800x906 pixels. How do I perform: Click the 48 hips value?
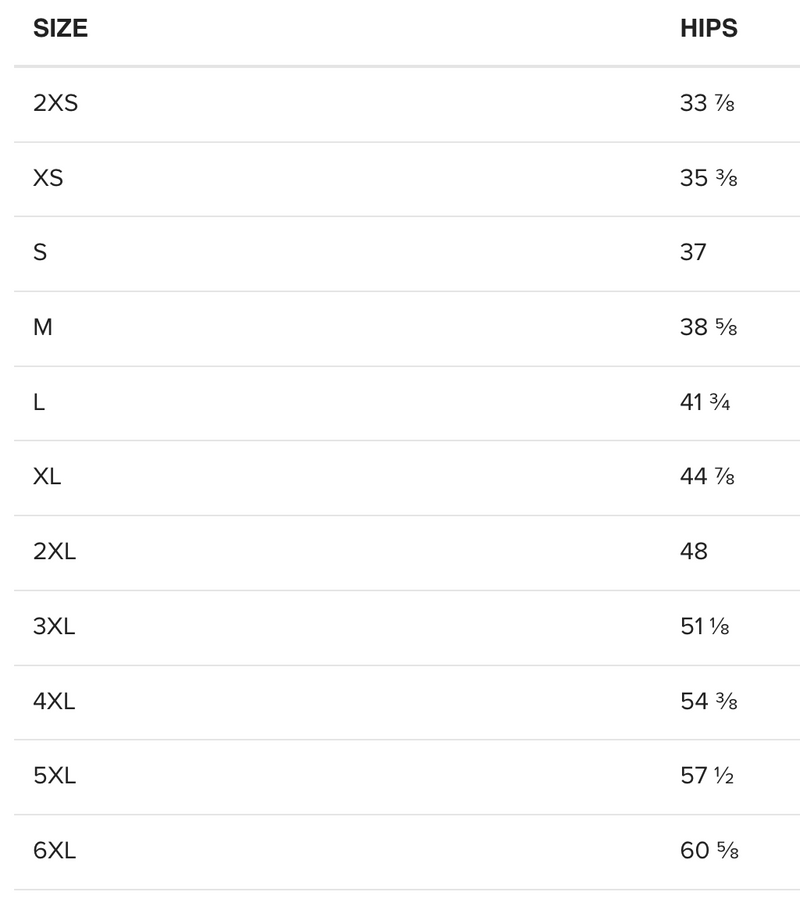click(x=694, y=552)
